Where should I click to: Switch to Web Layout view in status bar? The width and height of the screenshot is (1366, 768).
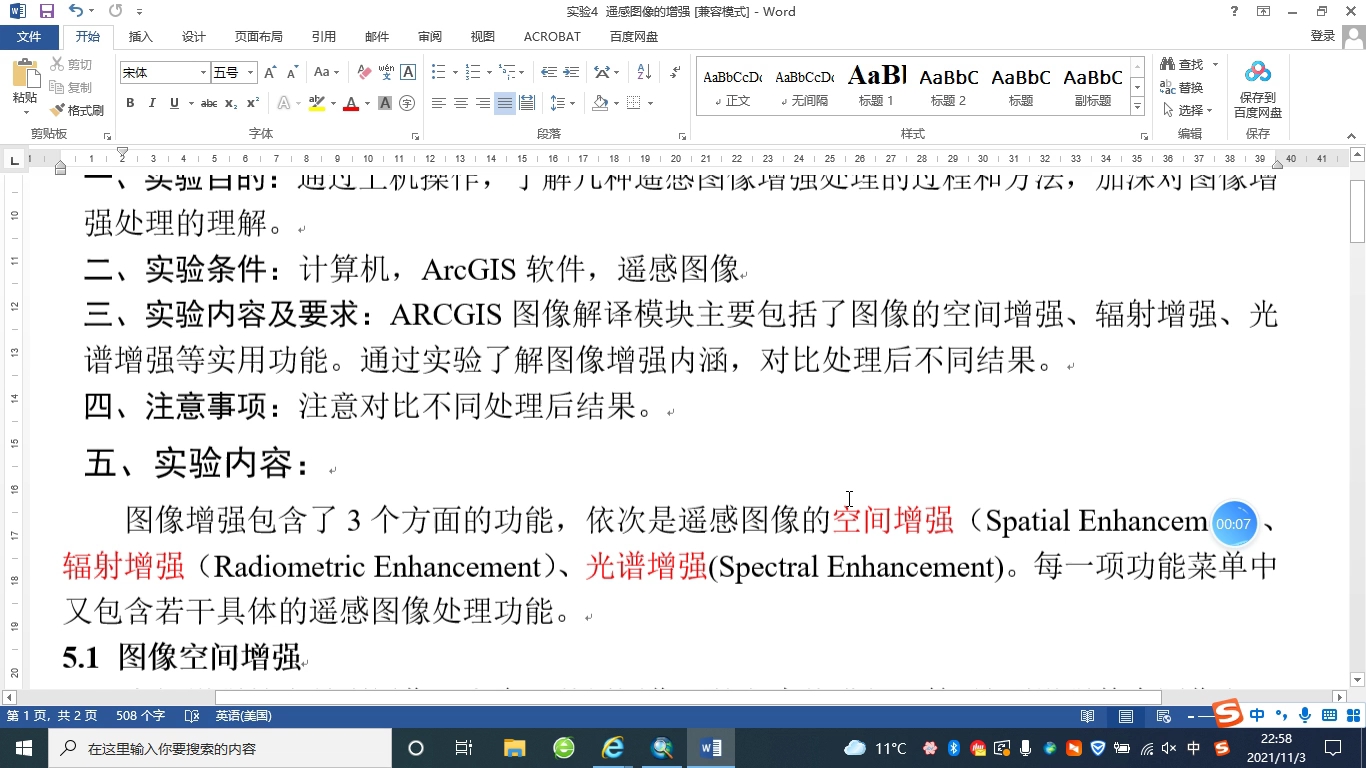1163,716
